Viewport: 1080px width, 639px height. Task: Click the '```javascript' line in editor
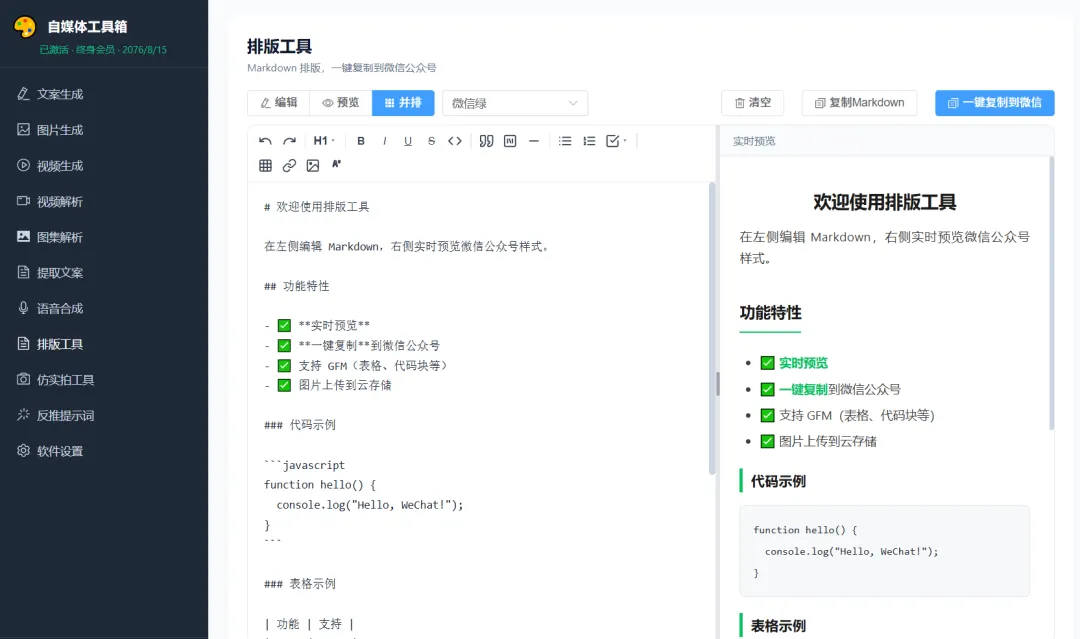tap(304, 465)
